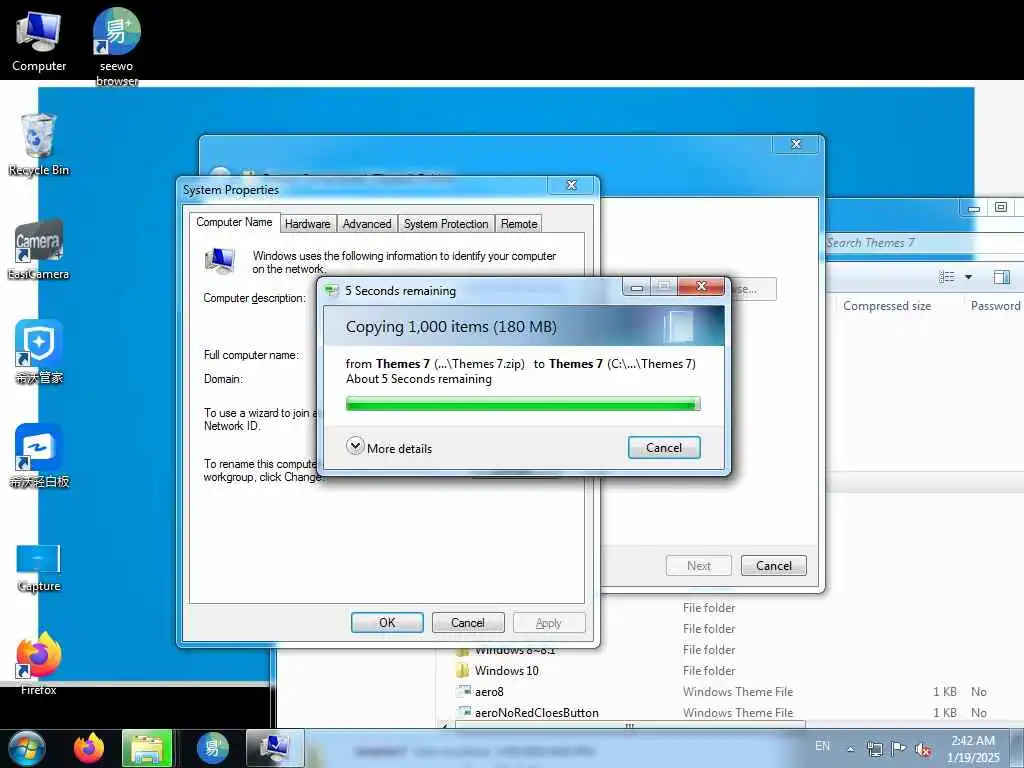Image resolution: width=1024 pixels, height=768 pixels.
Task: Launch the EasiCamera desktop shortcut
Action: (x=39, y=249)
